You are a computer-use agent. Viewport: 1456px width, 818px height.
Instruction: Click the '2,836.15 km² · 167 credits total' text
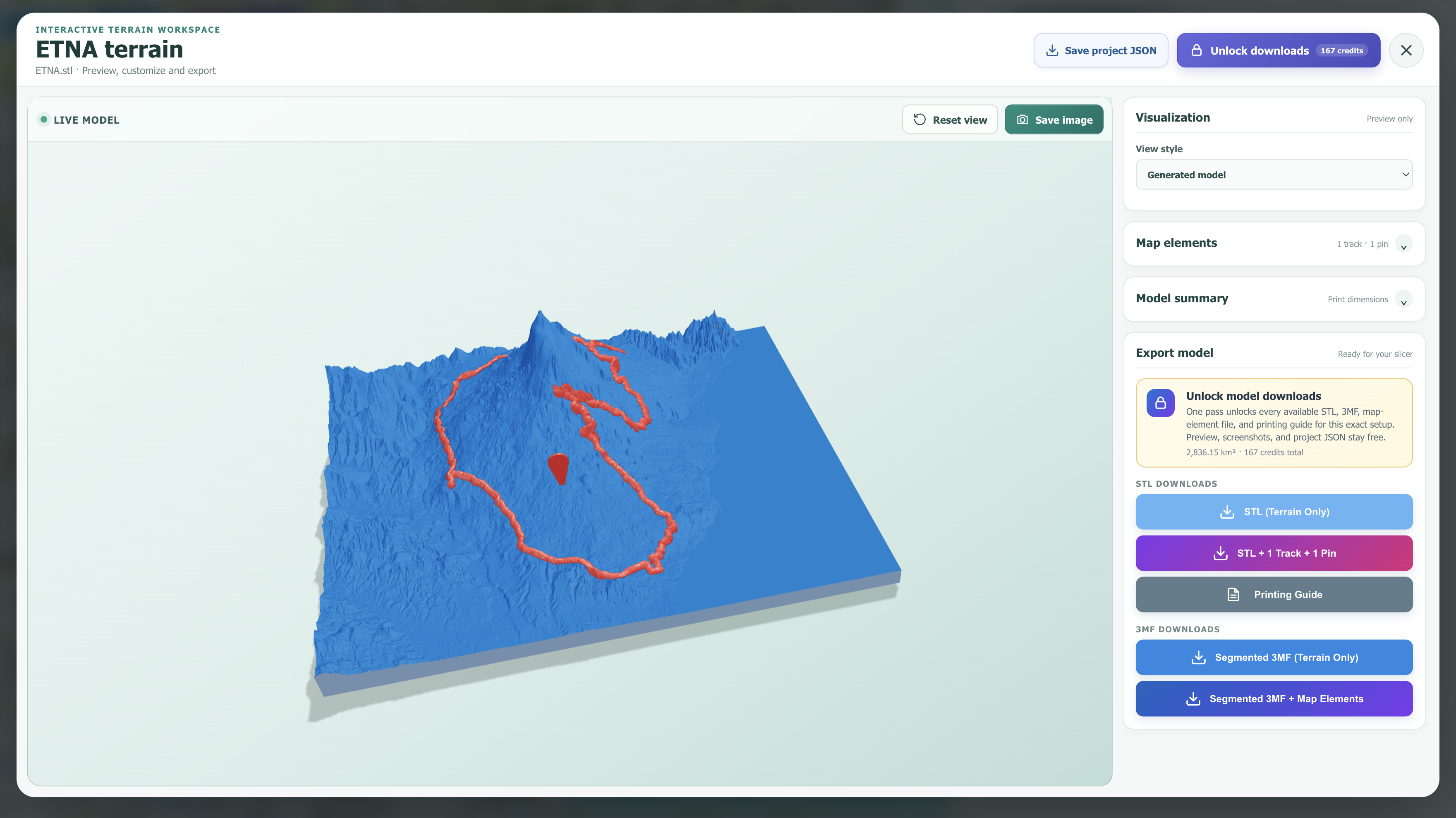pyautogui.click(x=1244, y=452)
